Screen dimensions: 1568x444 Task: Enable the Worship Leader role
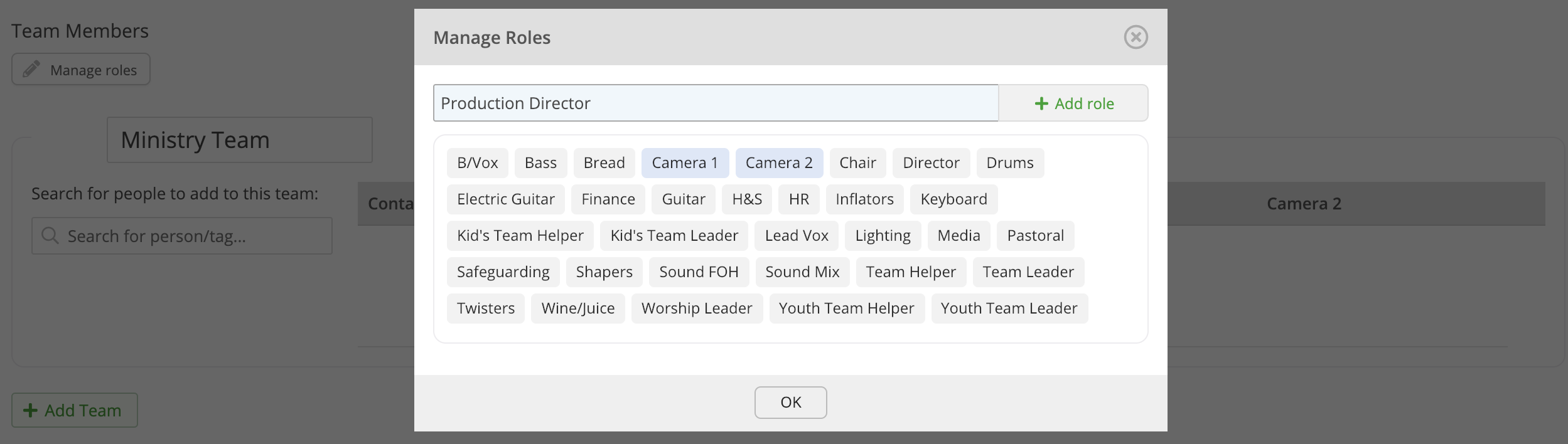click(697, 309)
